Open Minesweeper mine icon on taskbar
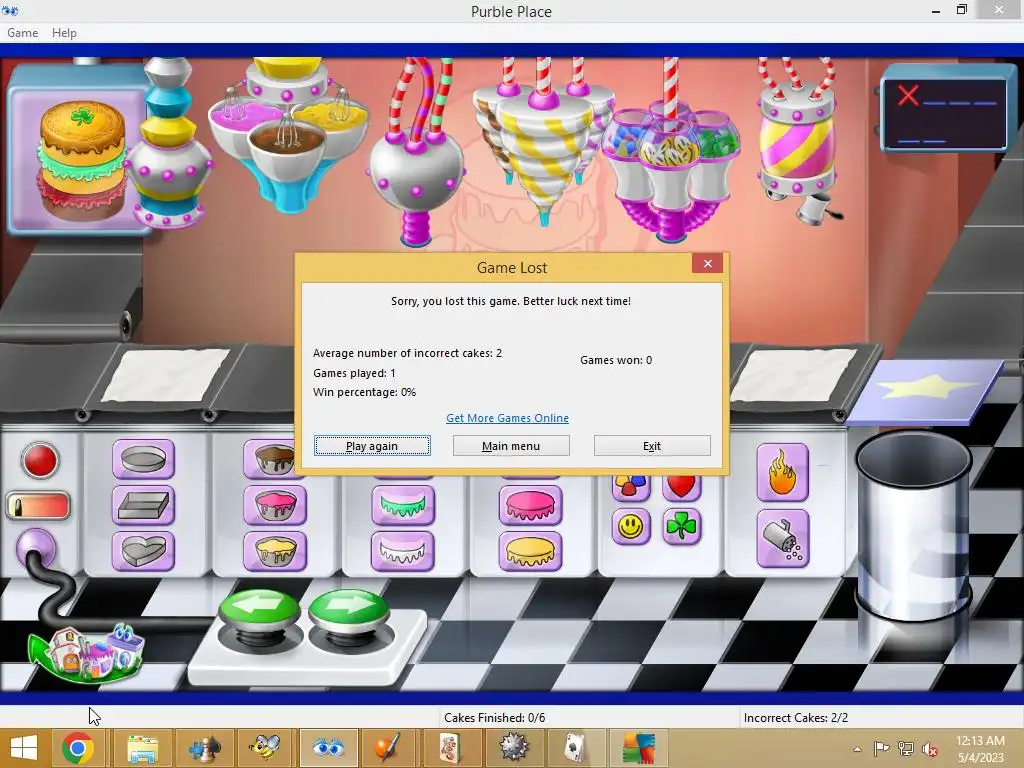This screenshot has width=1024, height=768. click(x=513, y=748)
